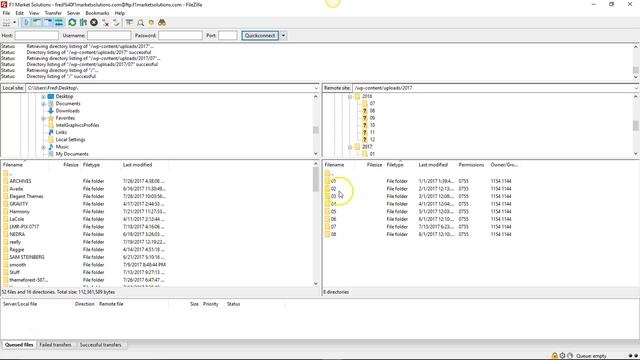Open the Edit menu
Viewport: 640px width, 360px height.
(19, 13)
